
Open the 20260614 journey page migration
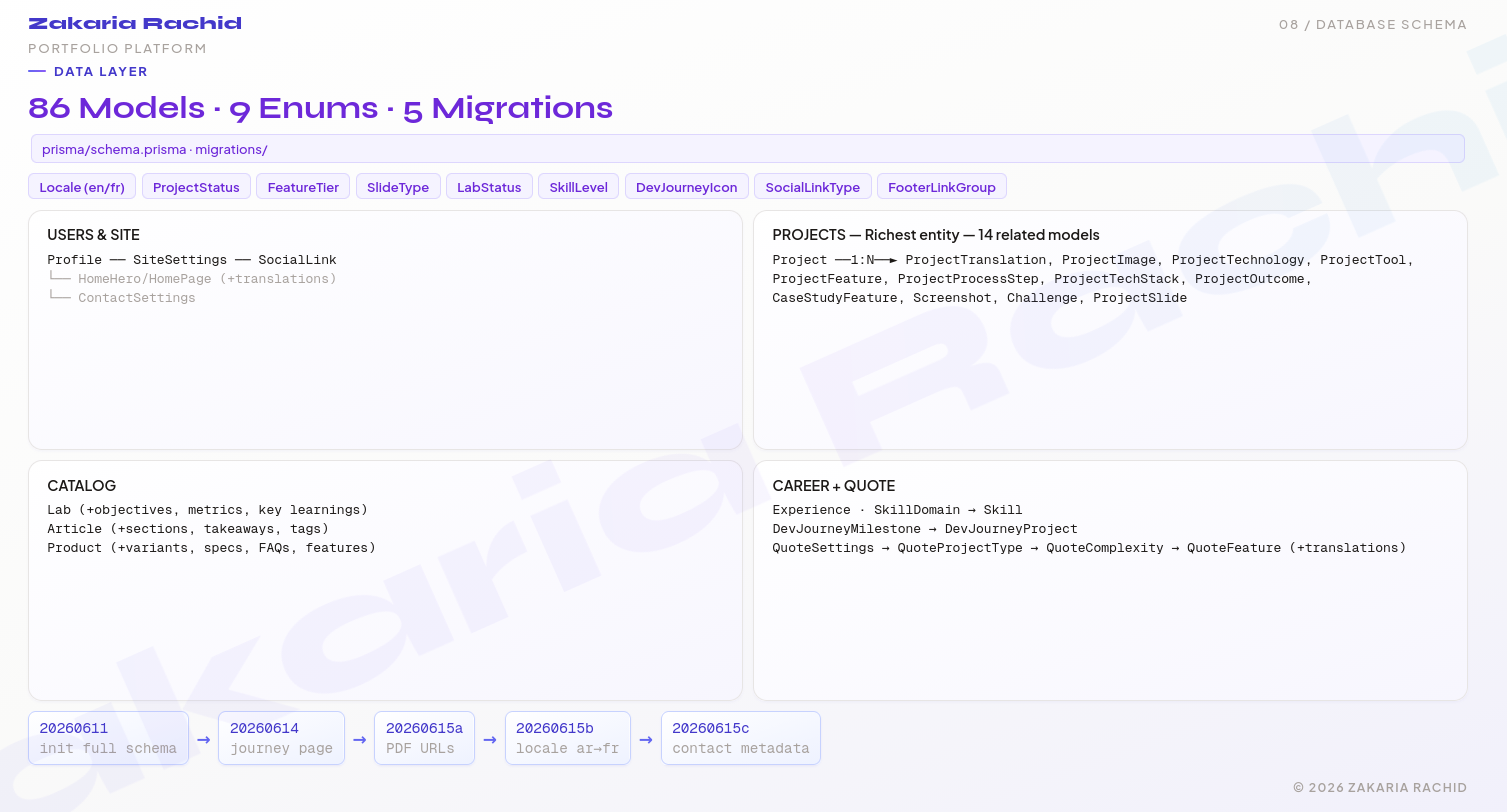coord(281,738)
